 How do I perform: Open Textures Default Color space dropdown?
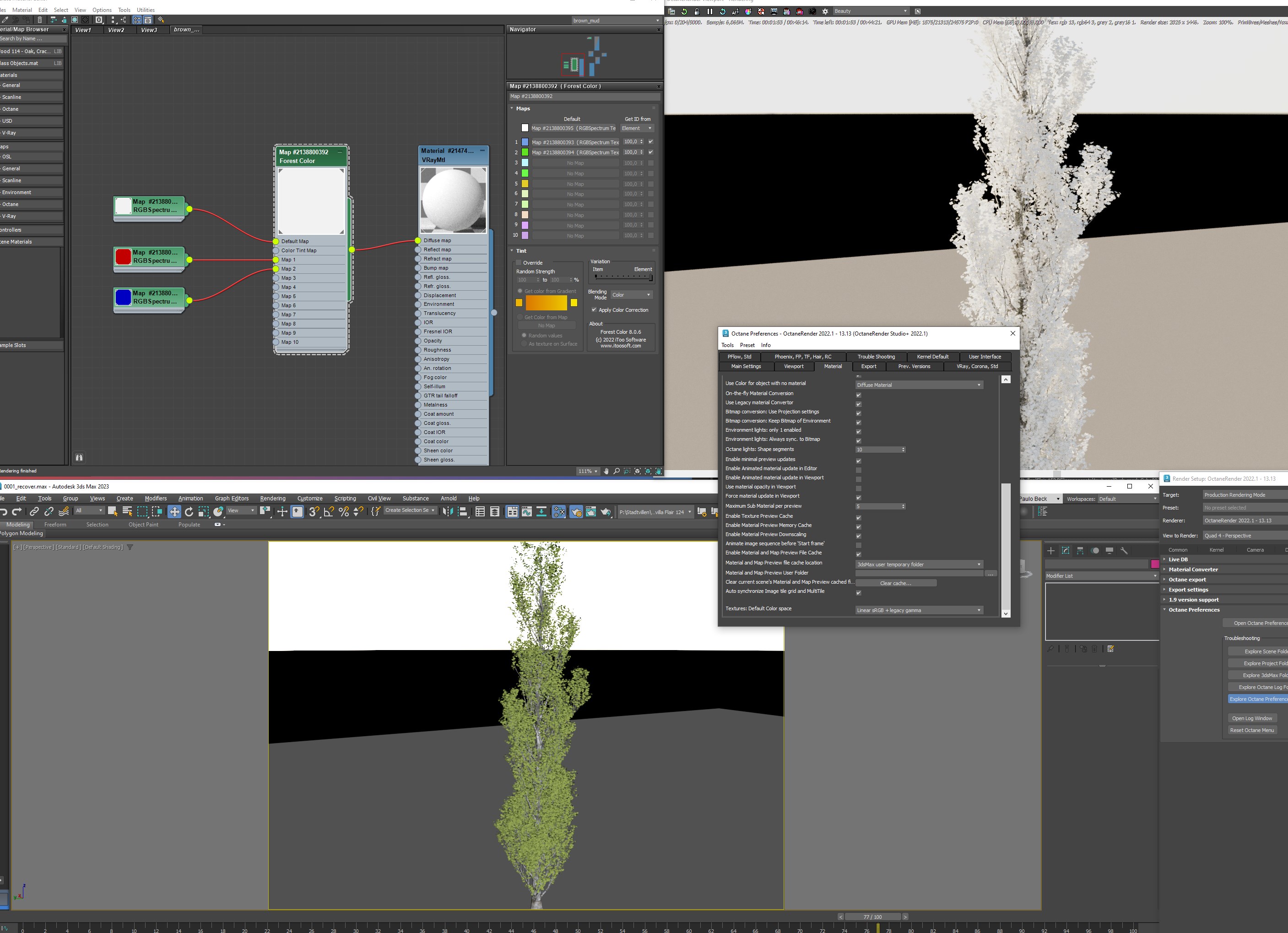[x=918, y=610]
